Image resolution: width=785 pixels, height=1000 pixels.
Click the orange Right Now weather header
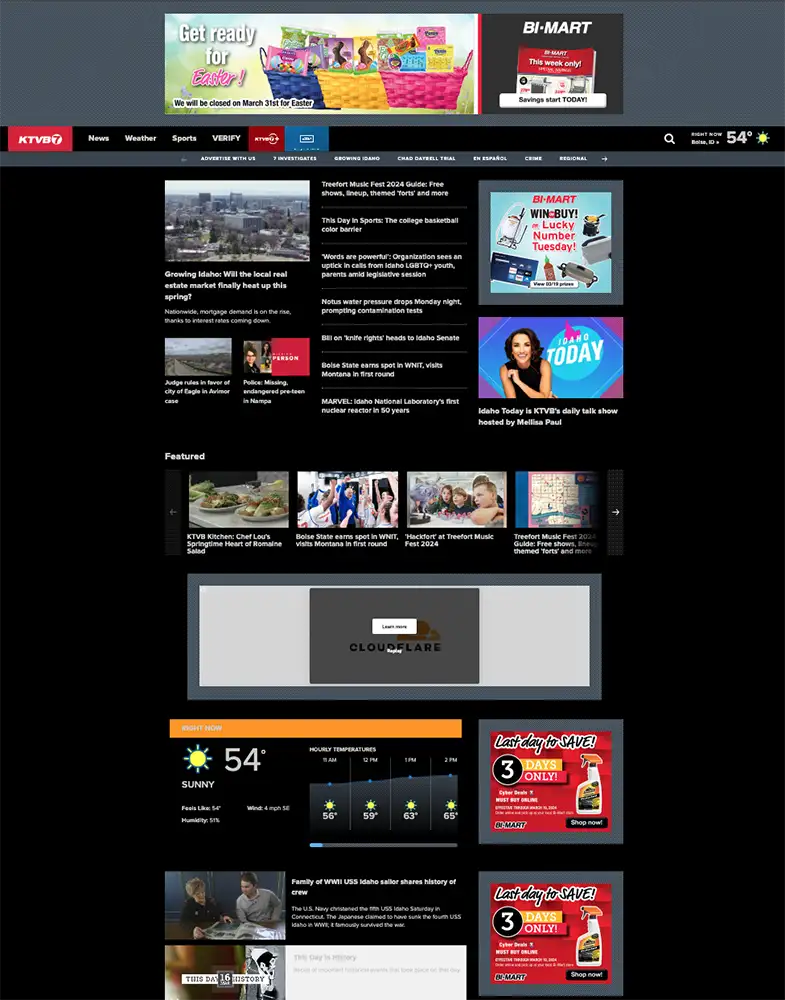coord(316,728)
